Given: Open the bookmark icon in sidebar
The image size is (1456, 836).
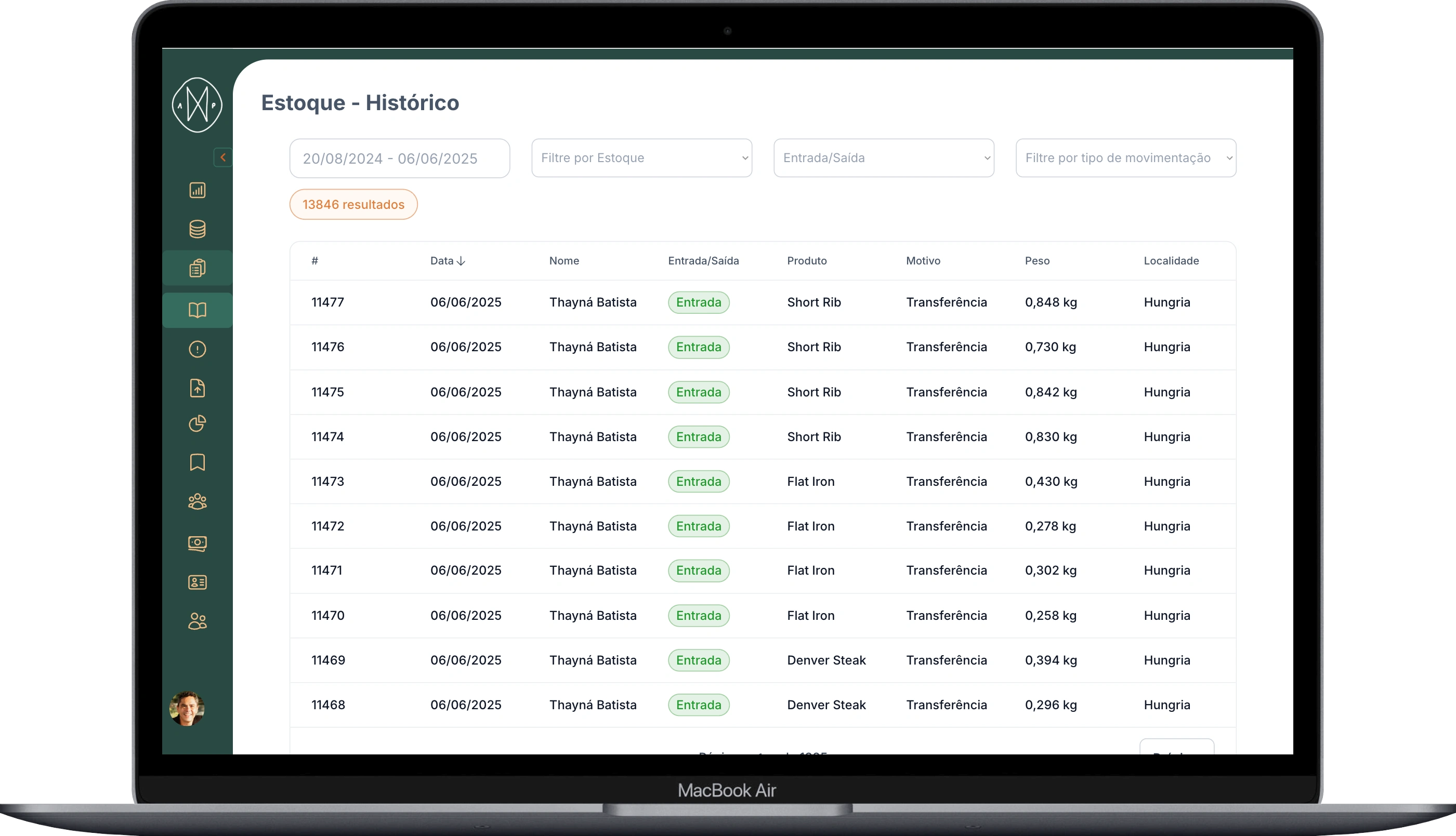Looking at the screenshot, I should click(x=197, y=463).
